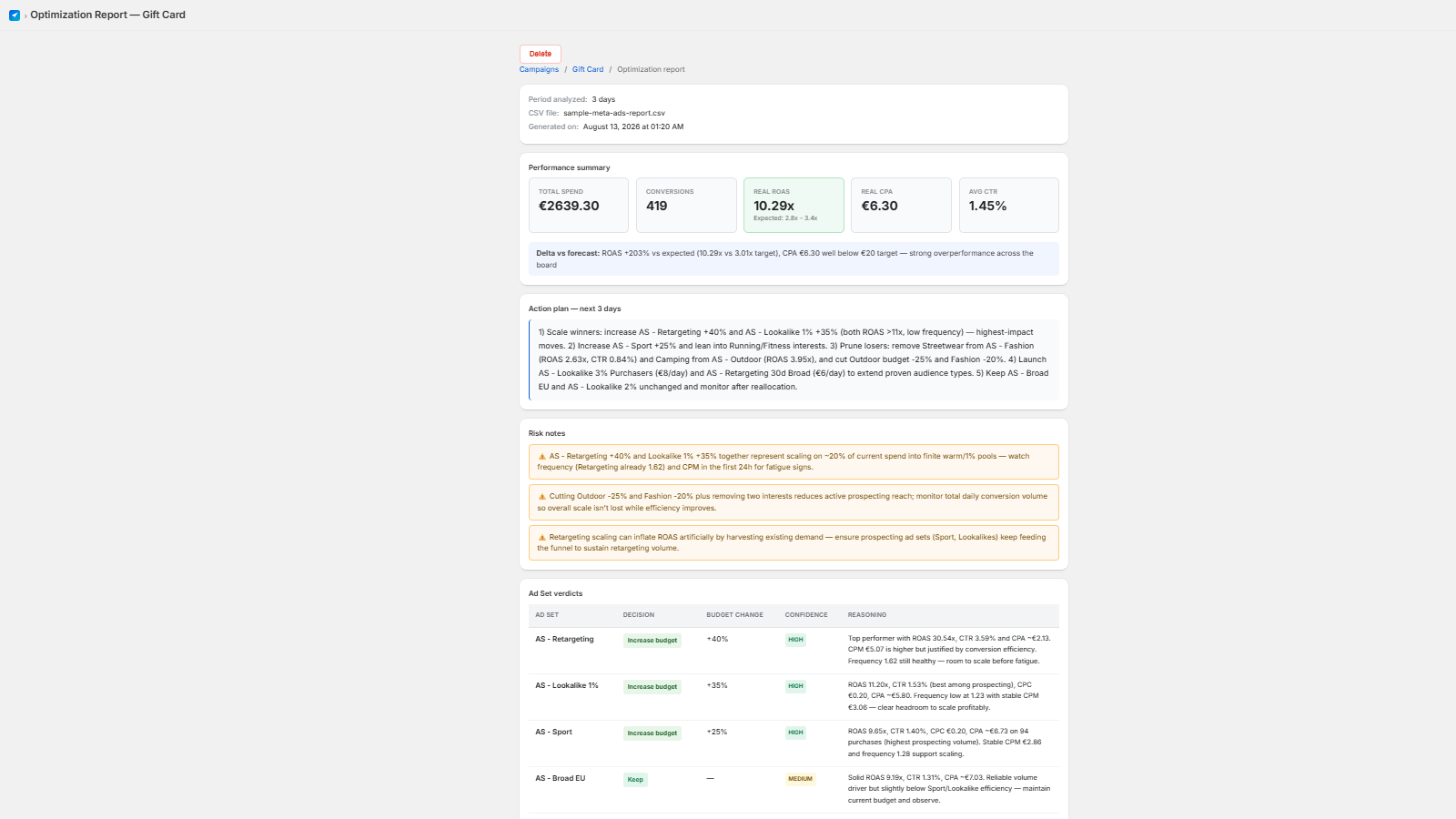
Task: Click Increase budget badge for AS - Lookalike 1%
Action: pos(652,687)
